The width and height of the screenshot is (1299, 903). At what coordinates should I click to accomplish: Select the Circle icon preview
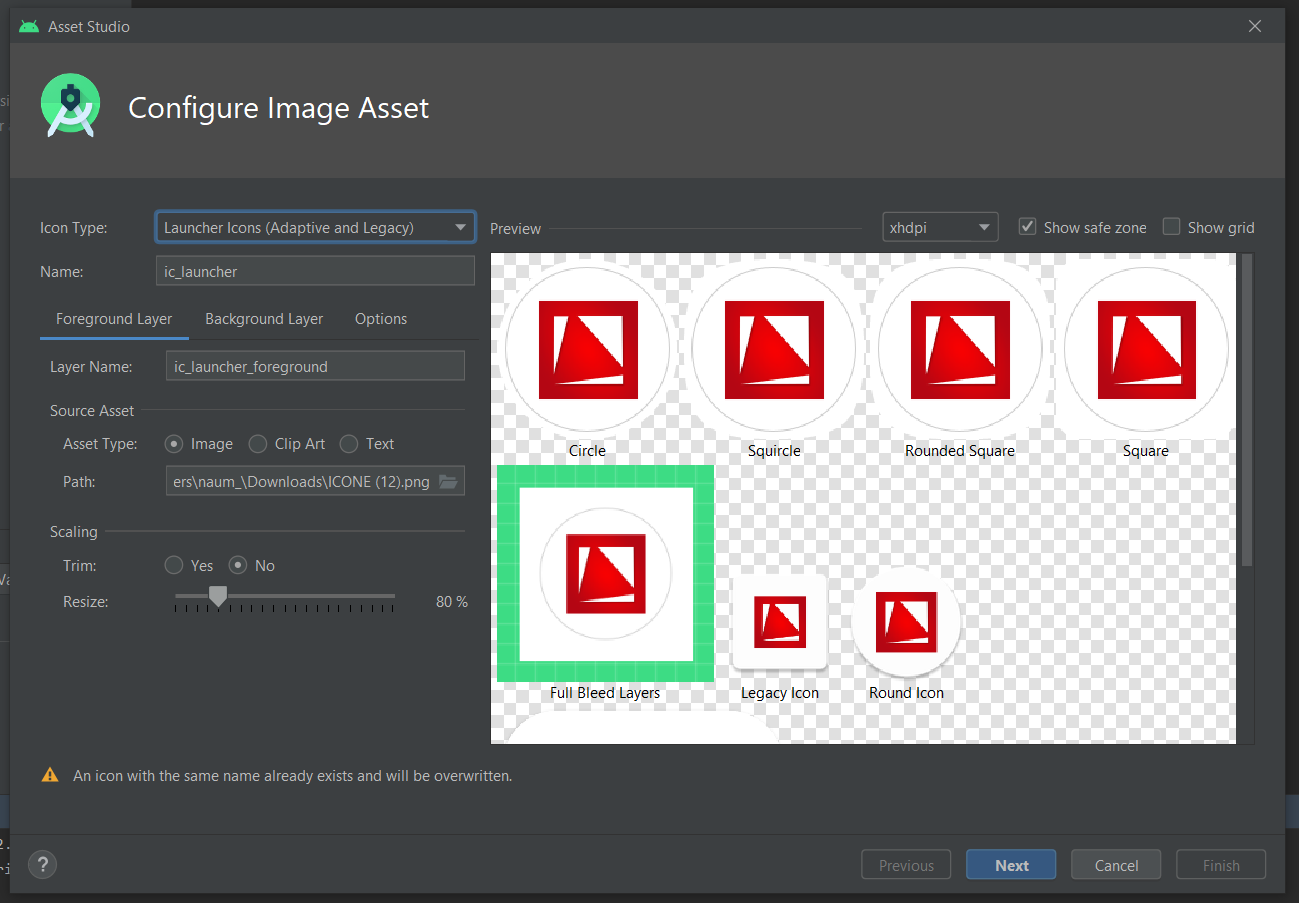pyautogui.click(x=587, y=349)
